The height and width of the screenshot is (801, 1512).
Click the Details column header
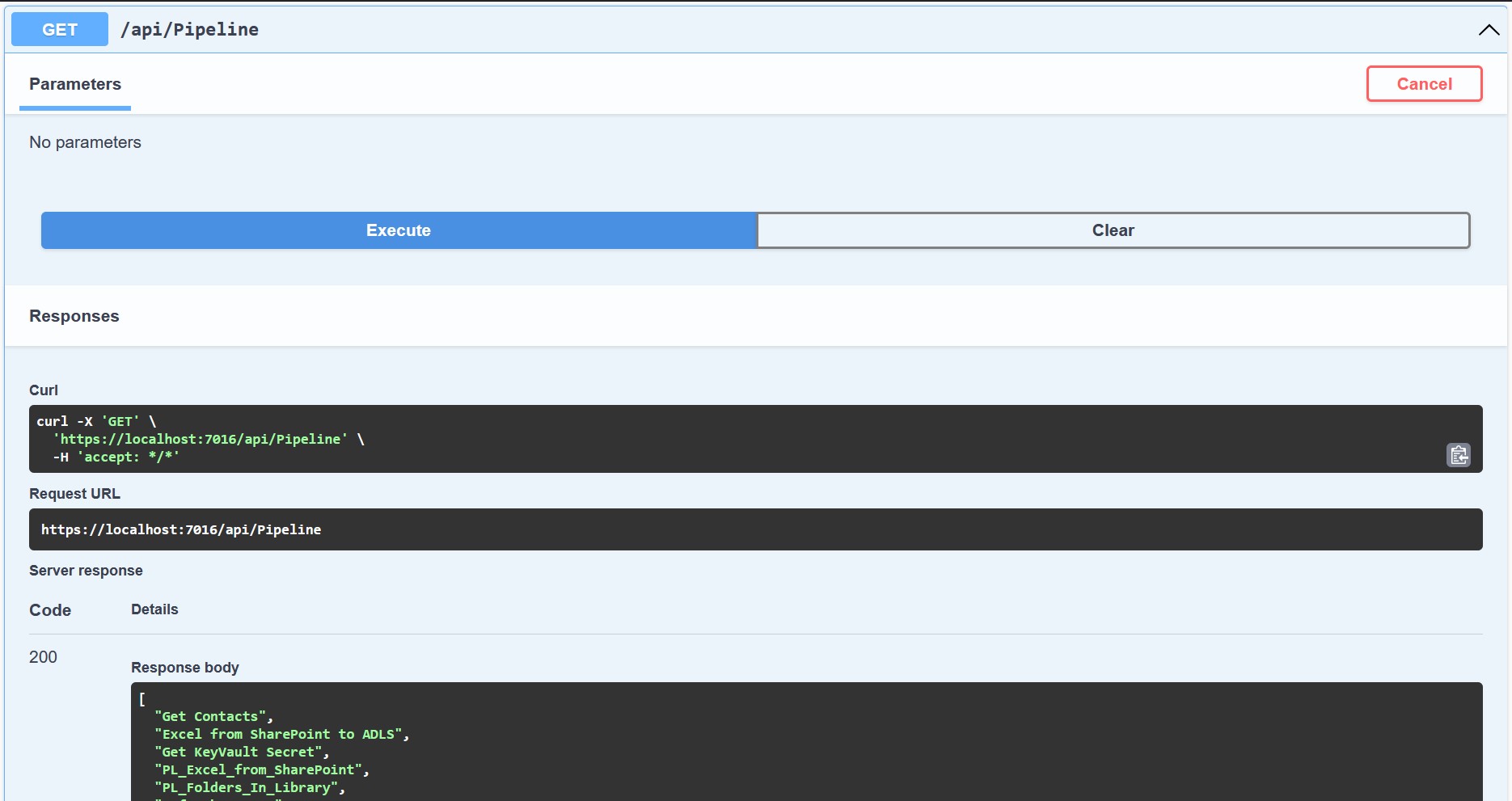pyautogui.click(x=154, y=609)
